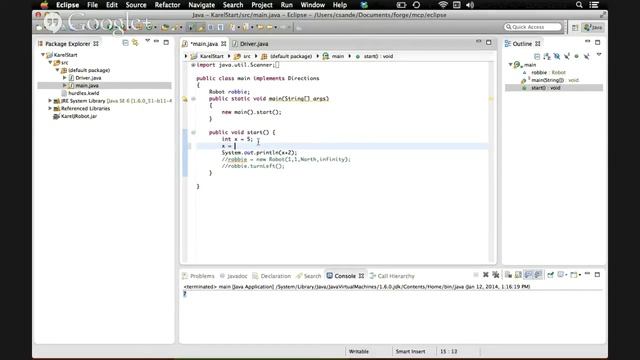The height and width of the screenshot is (360, 640).
Task: Open the Package Explorer view menu arrow
Action: [147, 41]
